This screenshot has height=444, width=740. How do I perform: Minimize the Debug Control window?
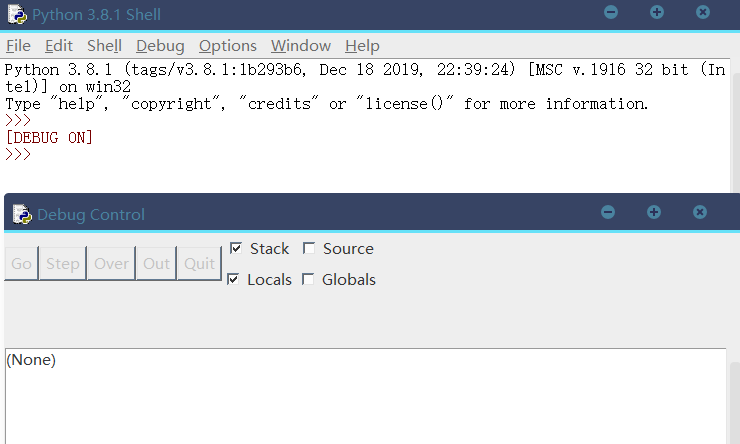608,213
